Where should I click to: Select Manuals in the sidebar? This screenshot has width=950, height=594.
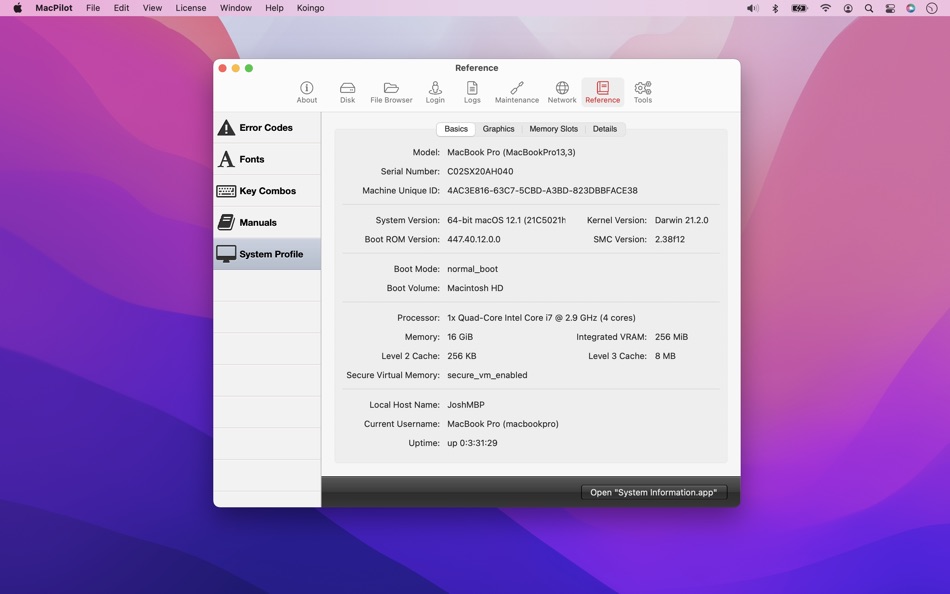click(267, 222)
